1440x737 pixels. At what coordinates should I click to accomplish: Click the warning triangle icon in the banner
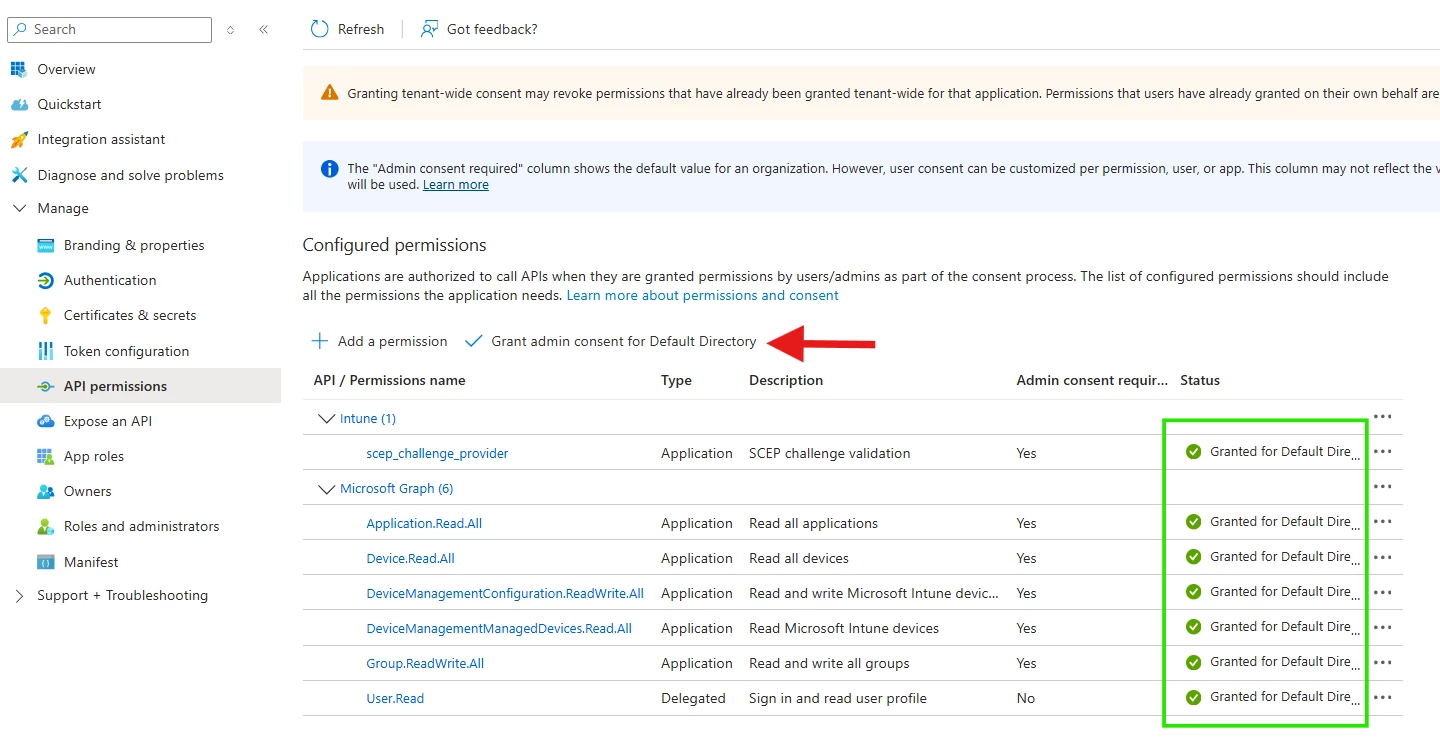pyautogui.click(x=330, y=93)
